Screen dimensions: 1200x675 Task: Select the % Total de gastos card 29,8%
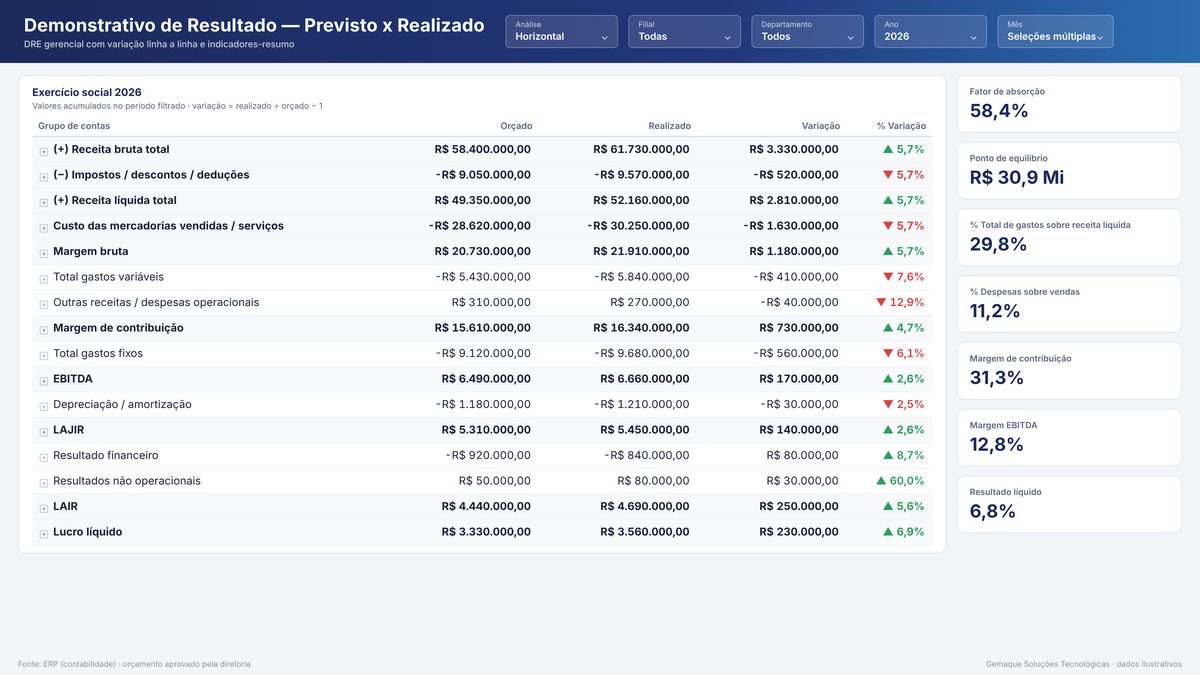pos(1069,237)
